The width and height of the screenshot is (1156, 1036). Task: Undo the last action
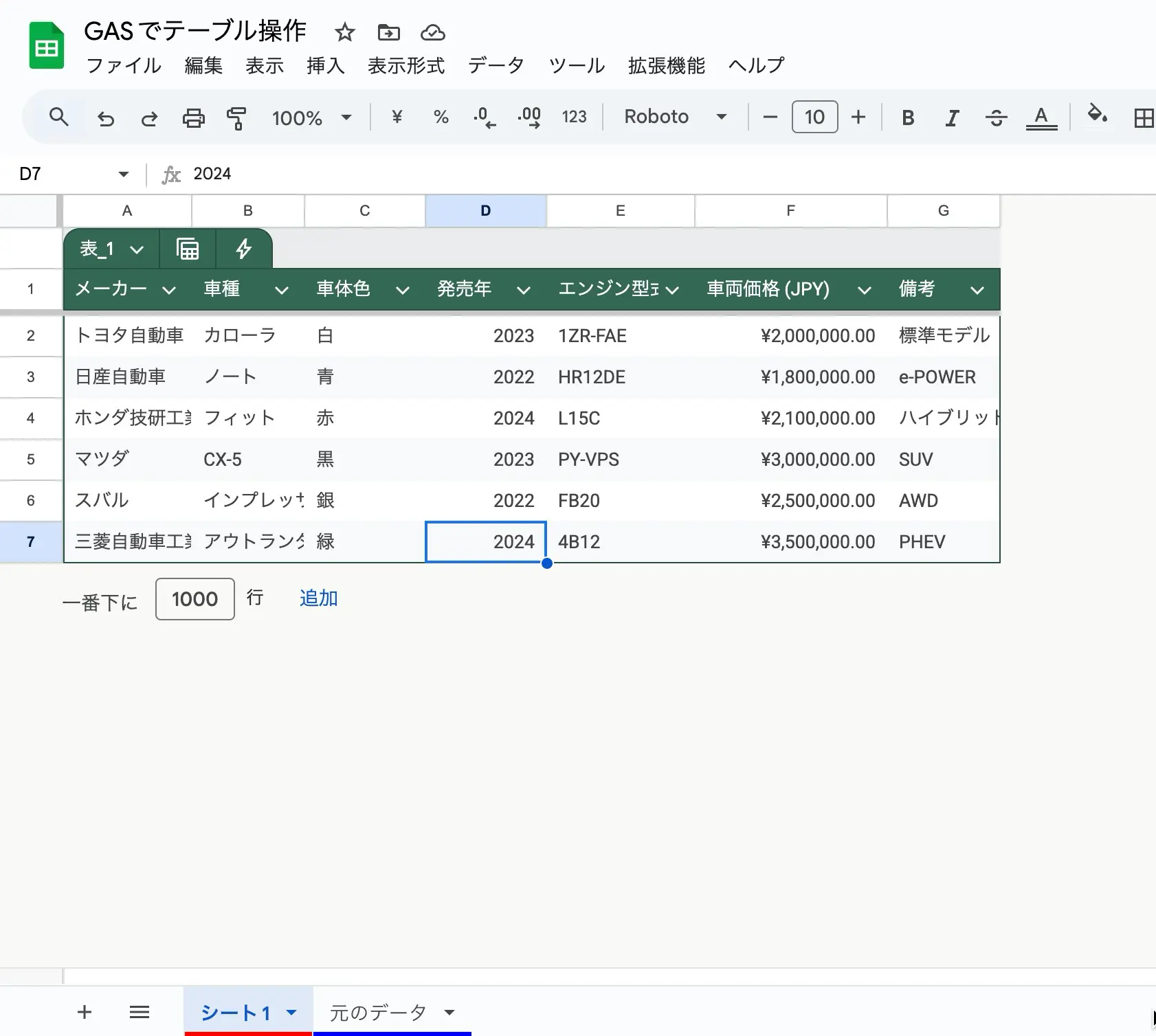tap(105, 118)
